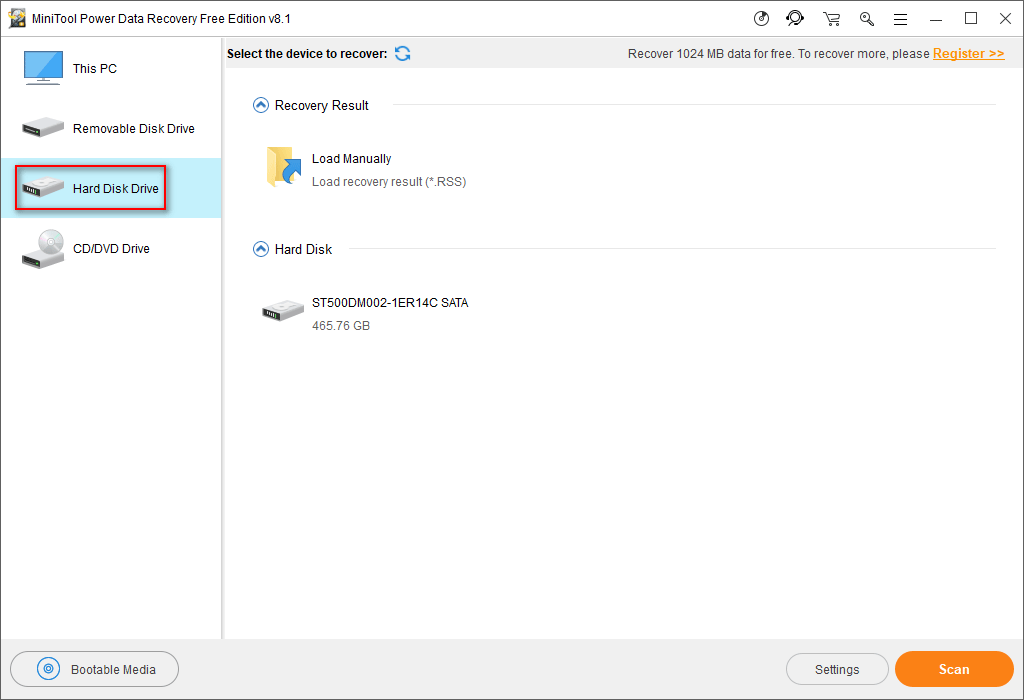
Task: Click the Removable Disk Drive icon
Action: [x=43, y=127]
